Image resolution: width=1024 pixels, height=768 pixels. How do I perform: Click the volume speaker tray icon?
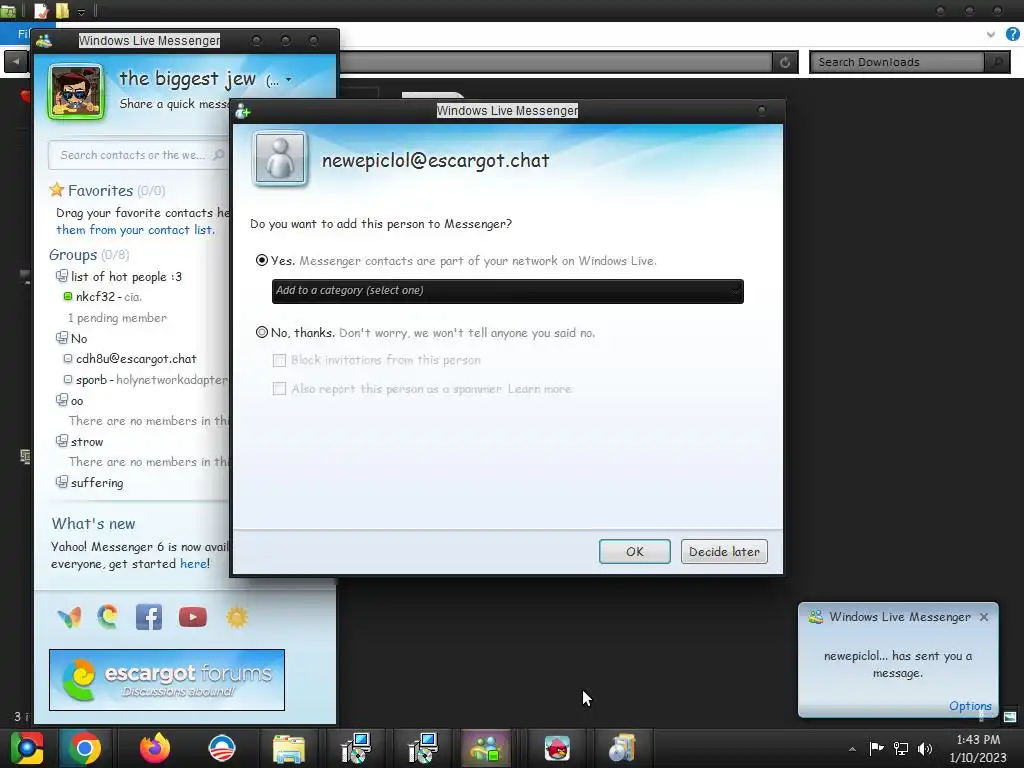point(925,748)
